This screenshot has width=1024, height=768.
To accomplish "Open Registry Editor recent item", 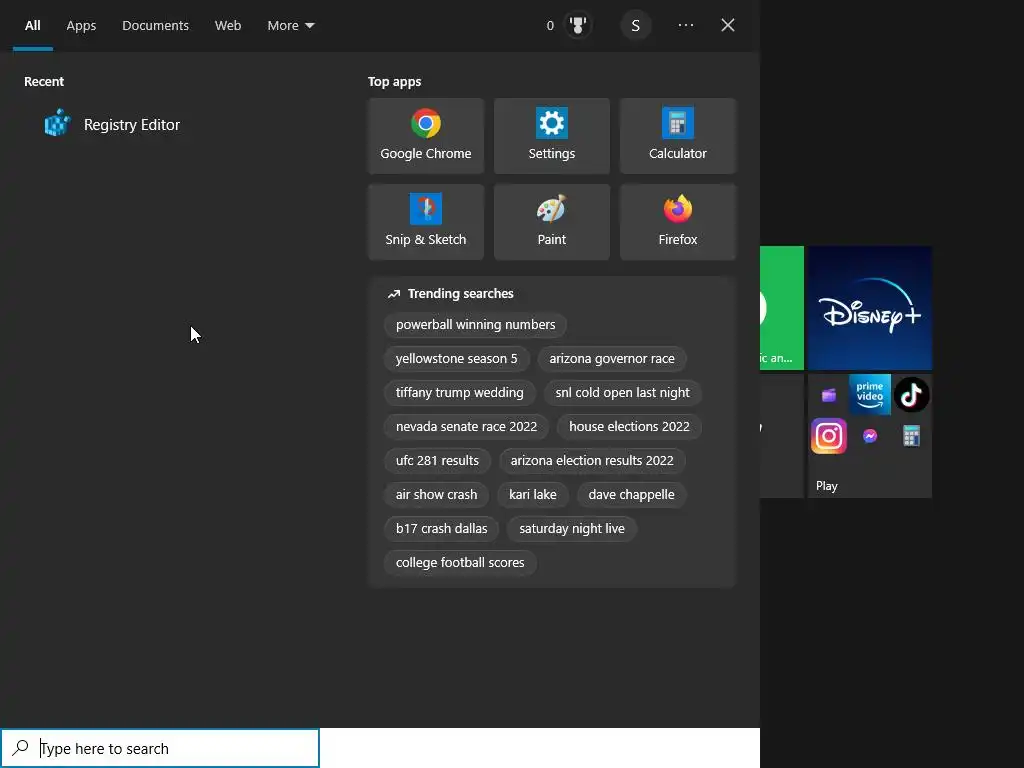I will pos(112,124).
